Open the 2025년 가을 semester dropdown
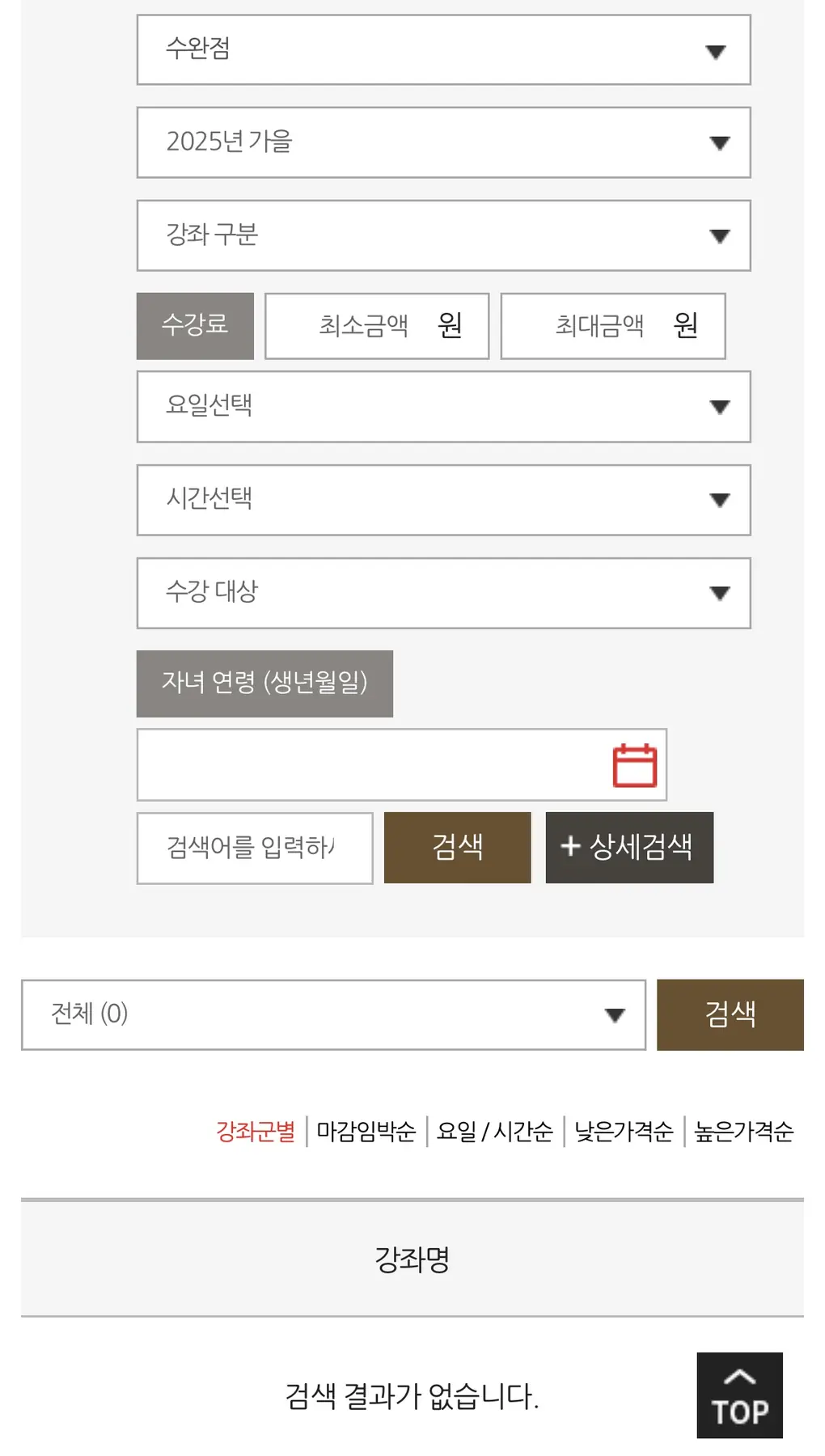Screen dimensions: 825x1456 pyautogui.click(x=443, y=142)
